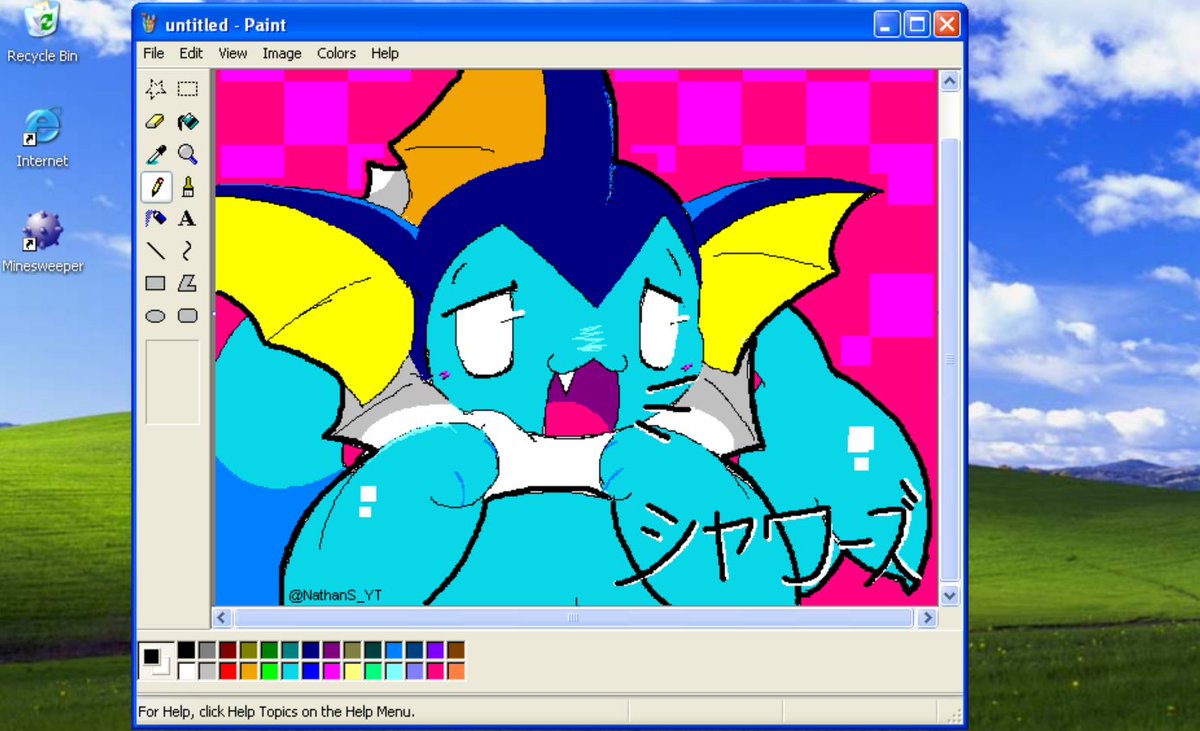Open the Recycle Bin desktop icon
This screenshot has width=1200, height=731.
pyautogui.click(x=42, y=33)
